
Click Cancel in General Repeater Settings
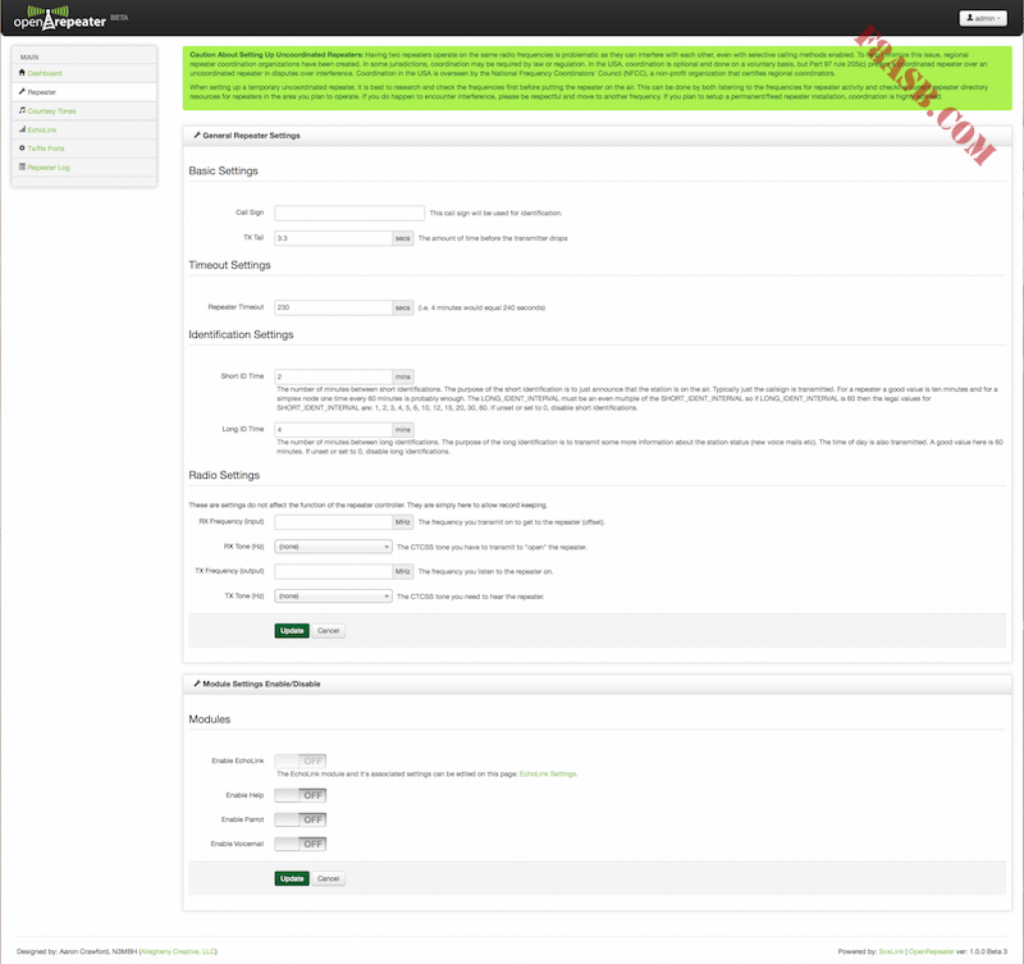pos(328,631)
